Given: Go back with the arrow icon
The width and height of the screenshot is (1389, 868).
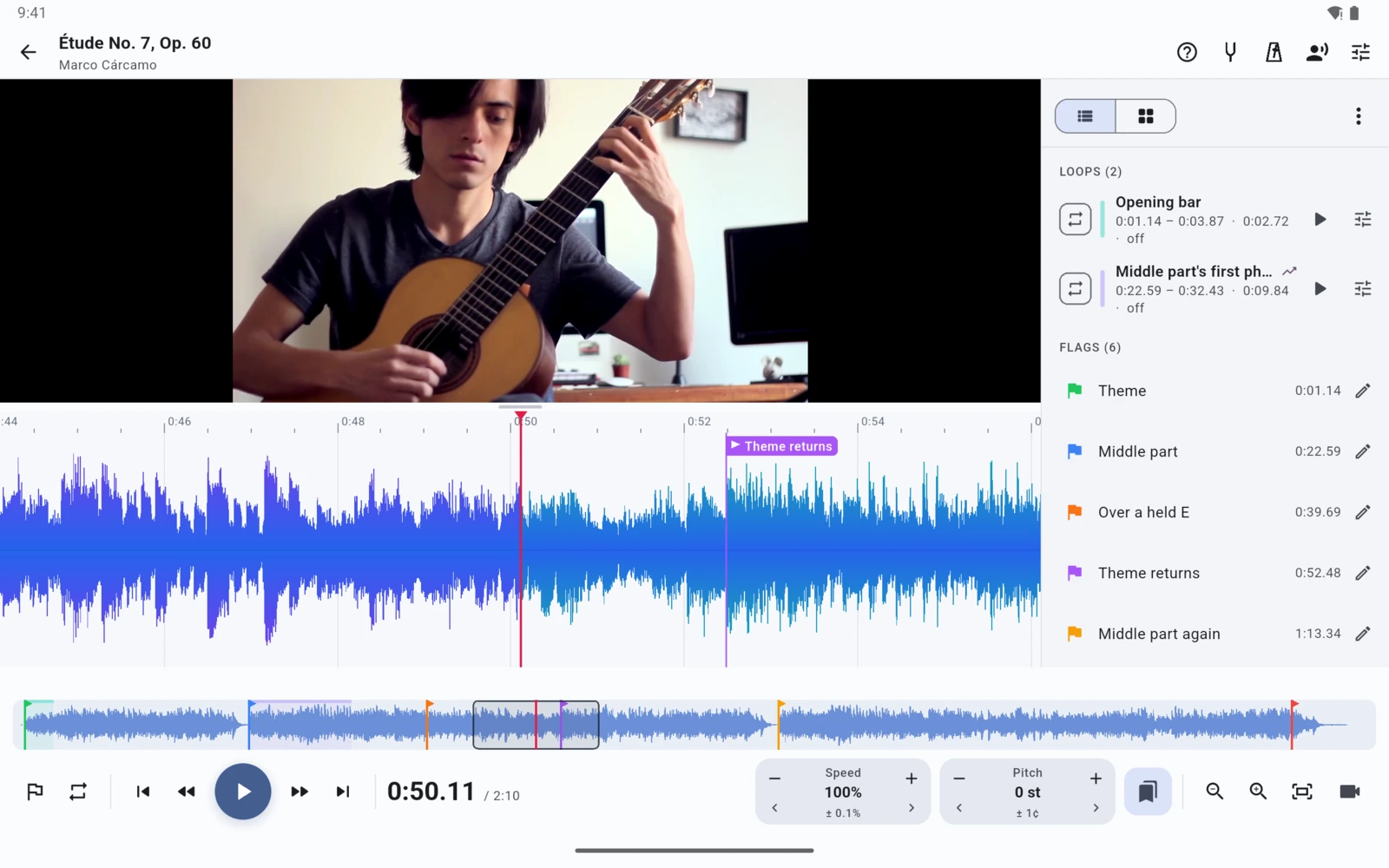Looking at the screenshot, I should tap(29, 53).
